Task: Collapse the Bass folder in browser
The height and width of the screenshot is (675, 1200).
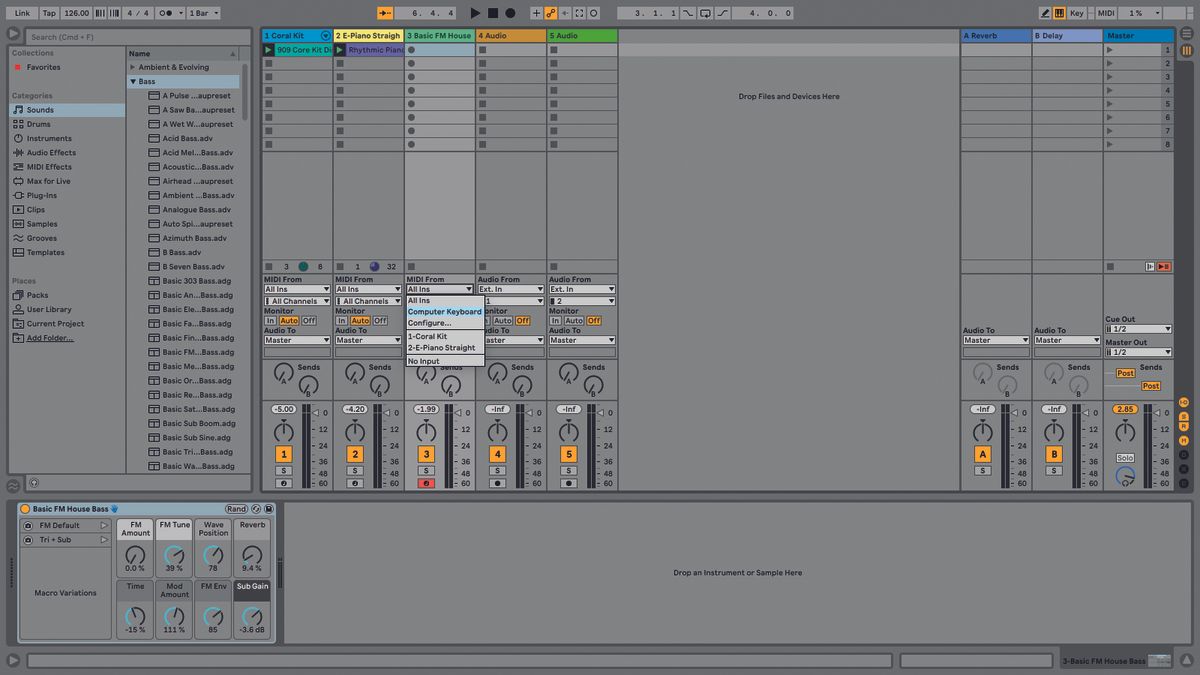Action: [133, 81]
